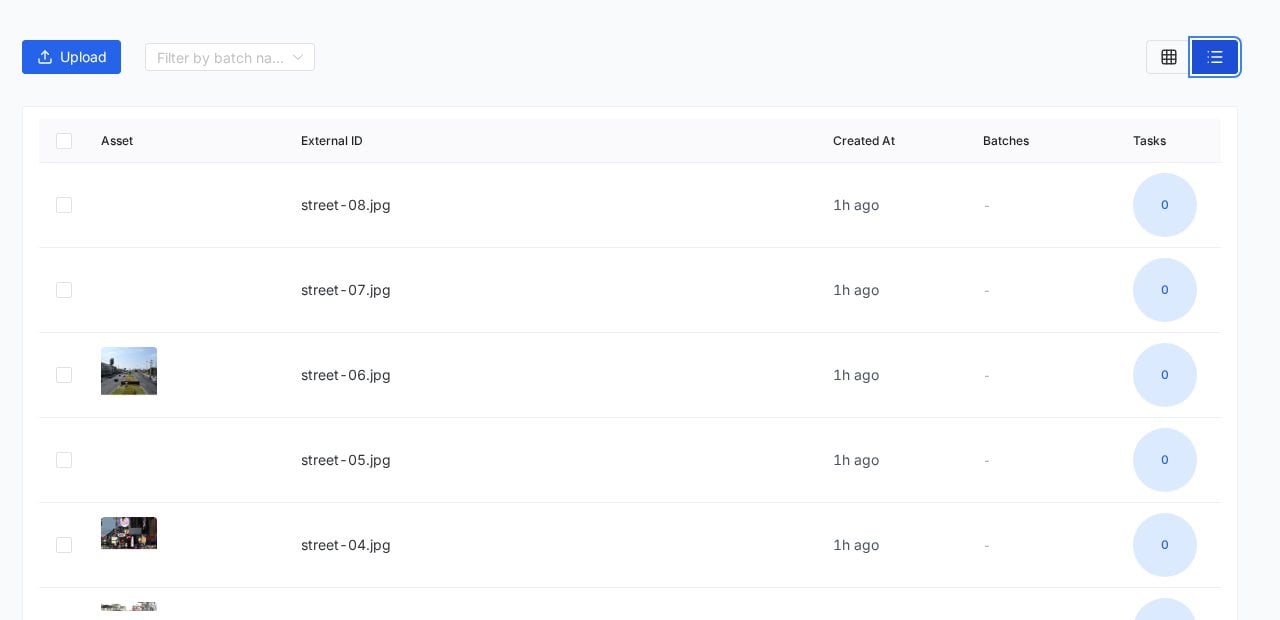Click the tasks count for street-04.jpg
The height and width of the screenshot is (620, 1280).
coord(1165,545)
